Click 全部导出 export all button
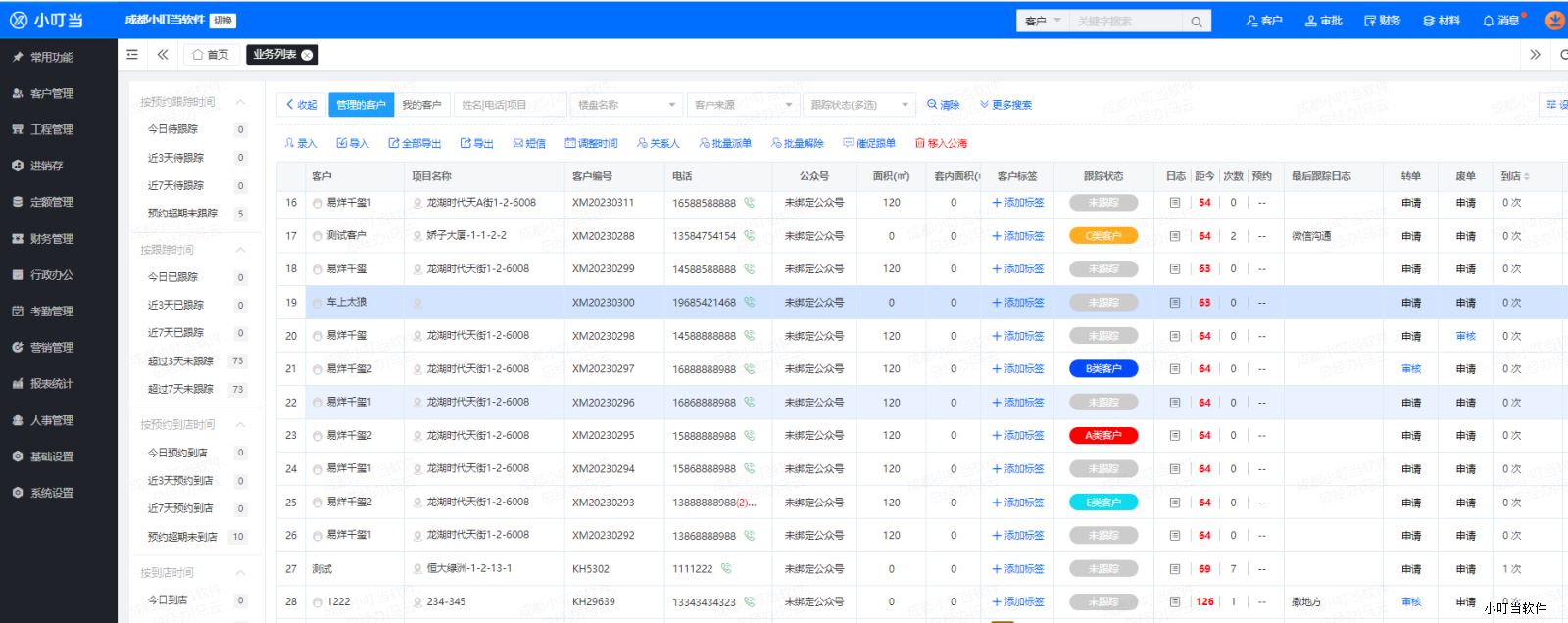 point(415,143)
